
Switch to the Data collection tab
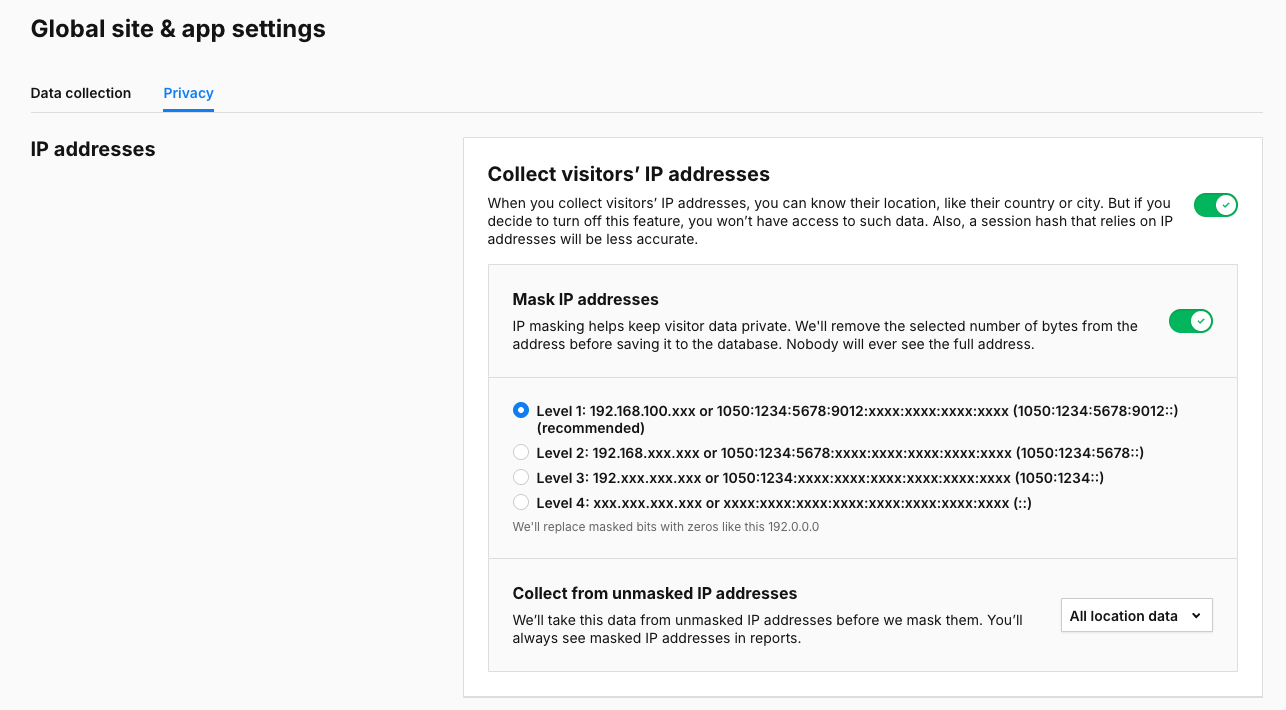pos(80,93)
